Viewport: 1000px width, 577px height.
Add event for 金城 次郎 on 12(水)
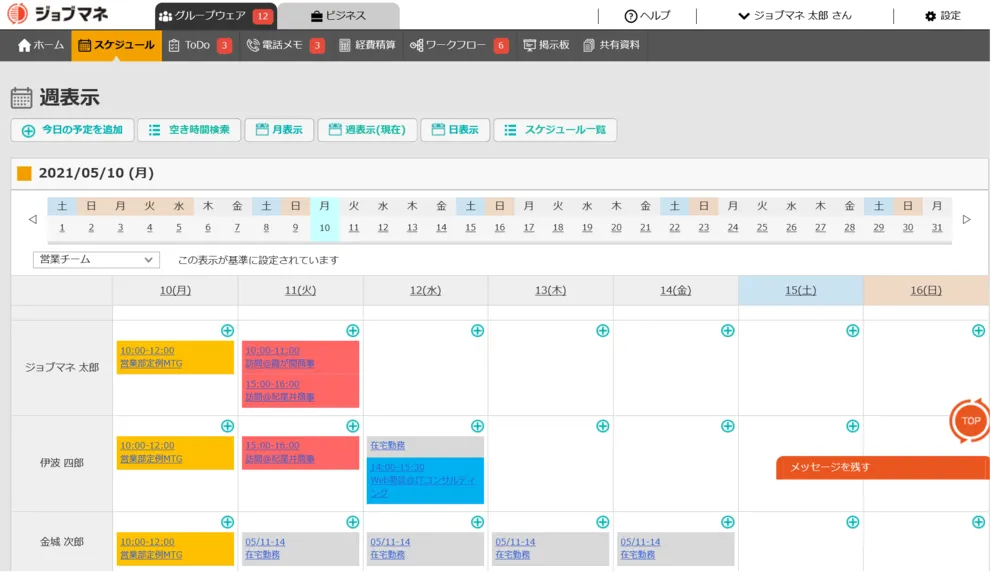477,522
